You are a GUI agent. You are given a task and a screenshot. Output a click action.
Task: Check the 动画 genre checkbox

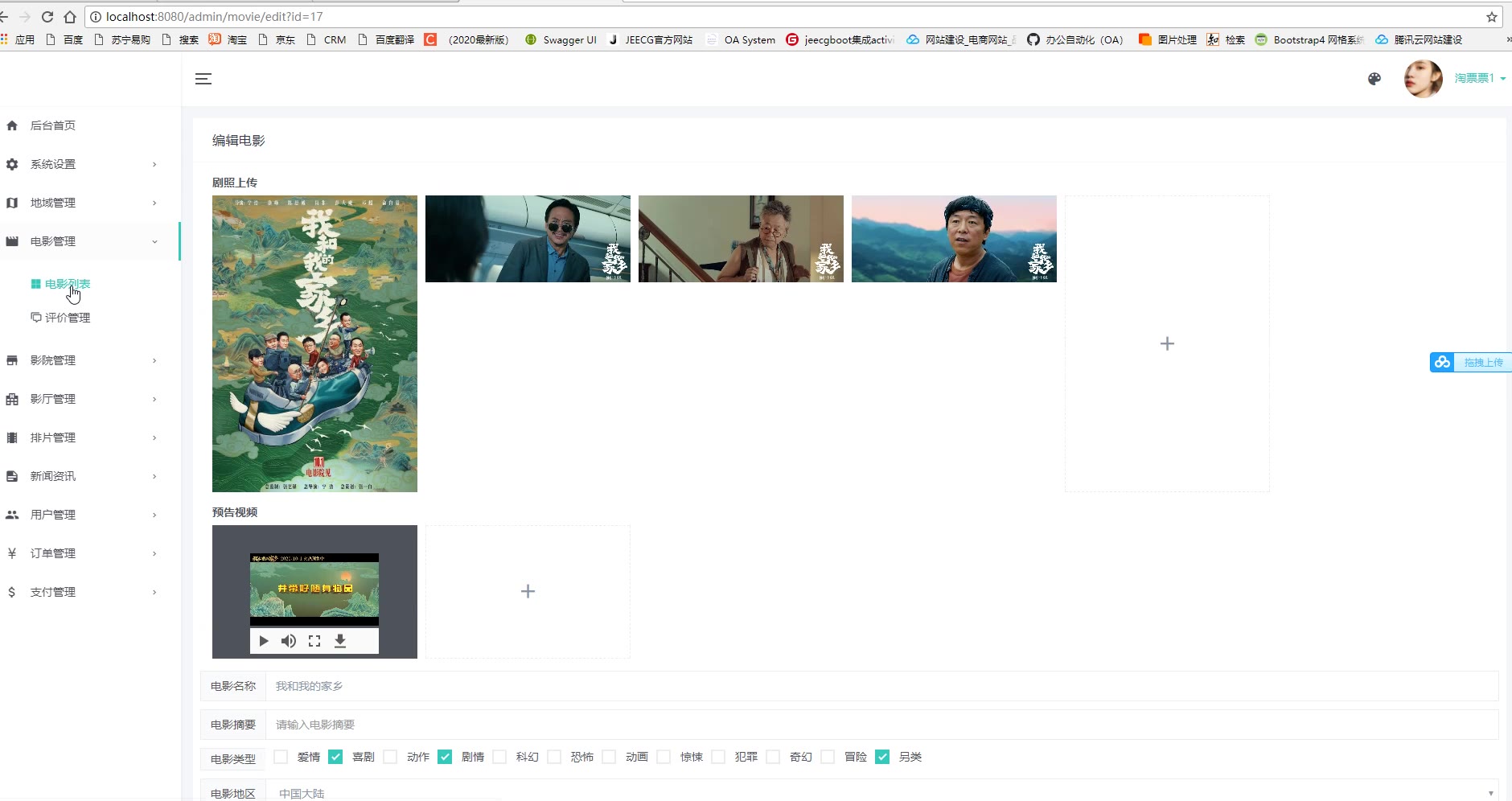click(609, 757)
